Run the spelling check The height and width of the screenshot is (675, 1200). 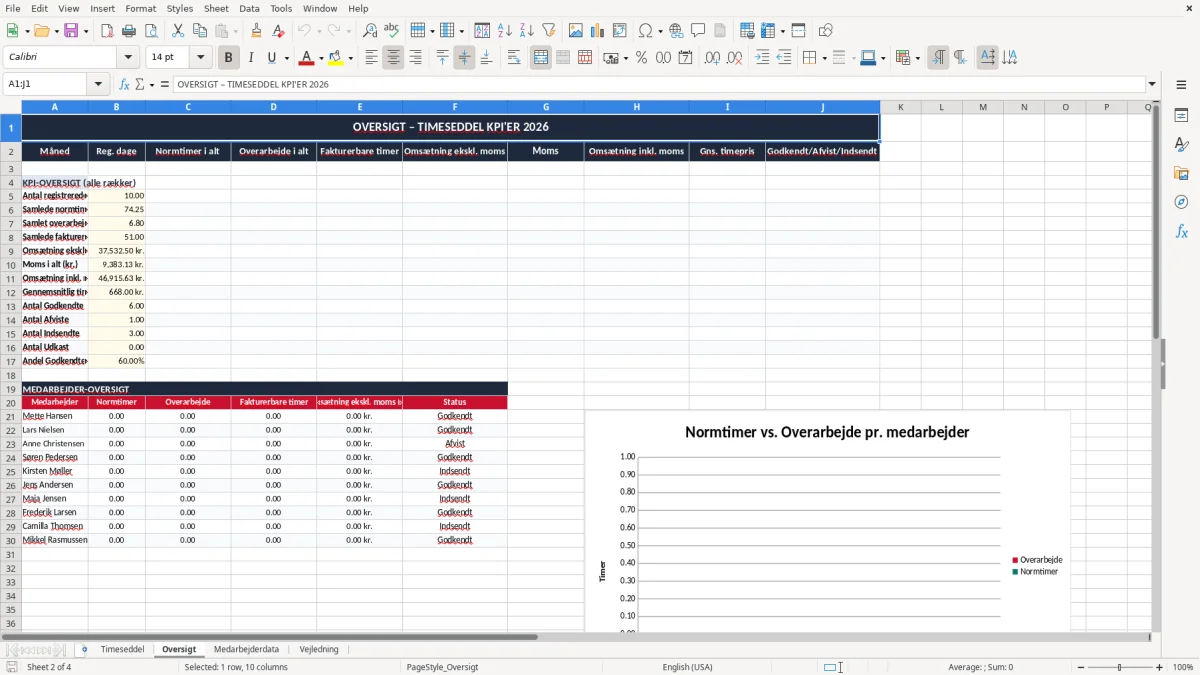[392, 31]
